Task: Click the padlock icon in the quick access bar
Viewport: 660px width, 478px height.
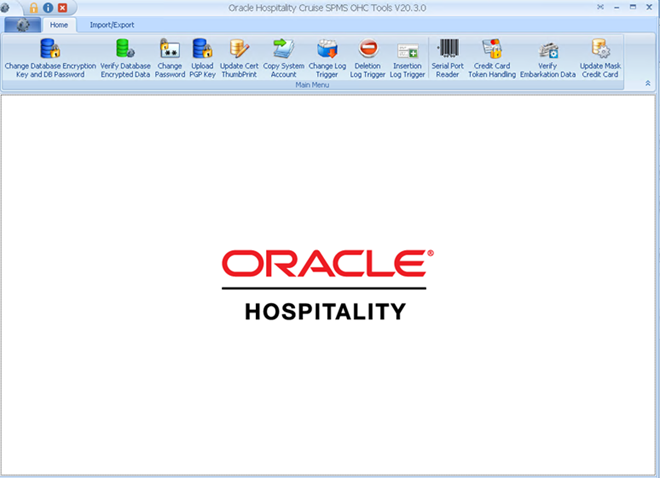Action: click(x=34, y=8)
